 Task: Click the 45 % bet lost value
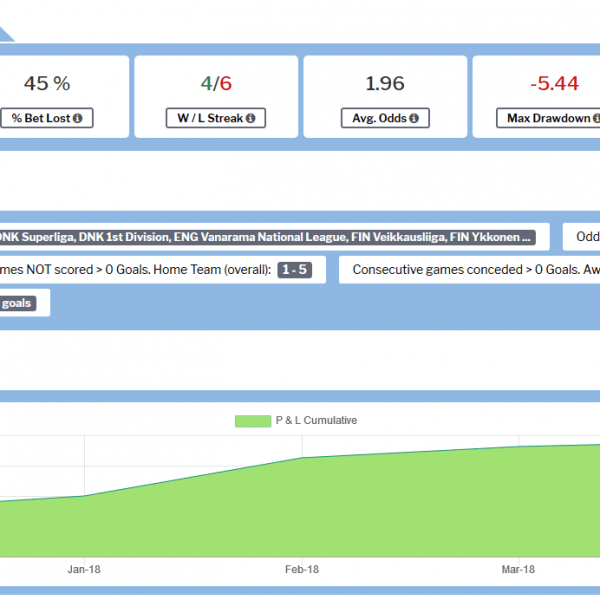pyautogui.click(x=47, y=83)
